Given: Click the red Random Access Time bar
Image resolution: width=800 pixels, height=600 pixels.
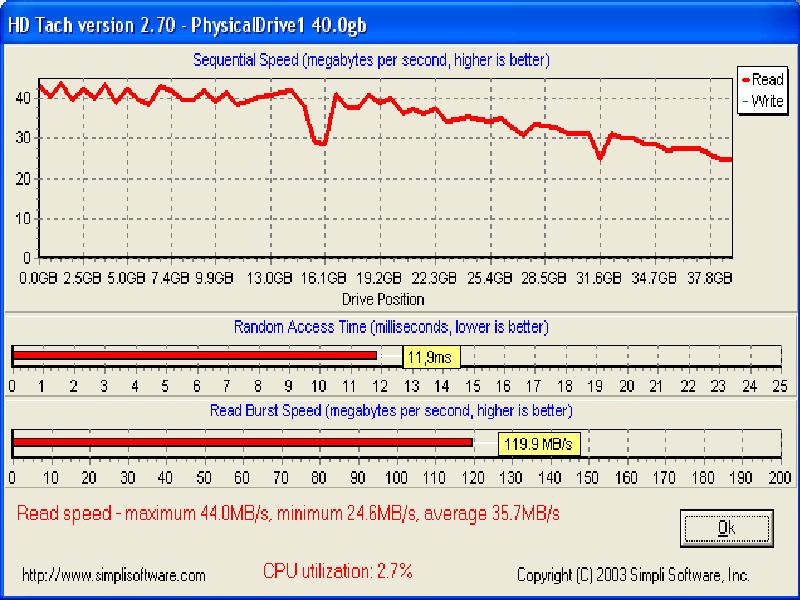Looking at the screenshot, I should click(x=194, y=355).
